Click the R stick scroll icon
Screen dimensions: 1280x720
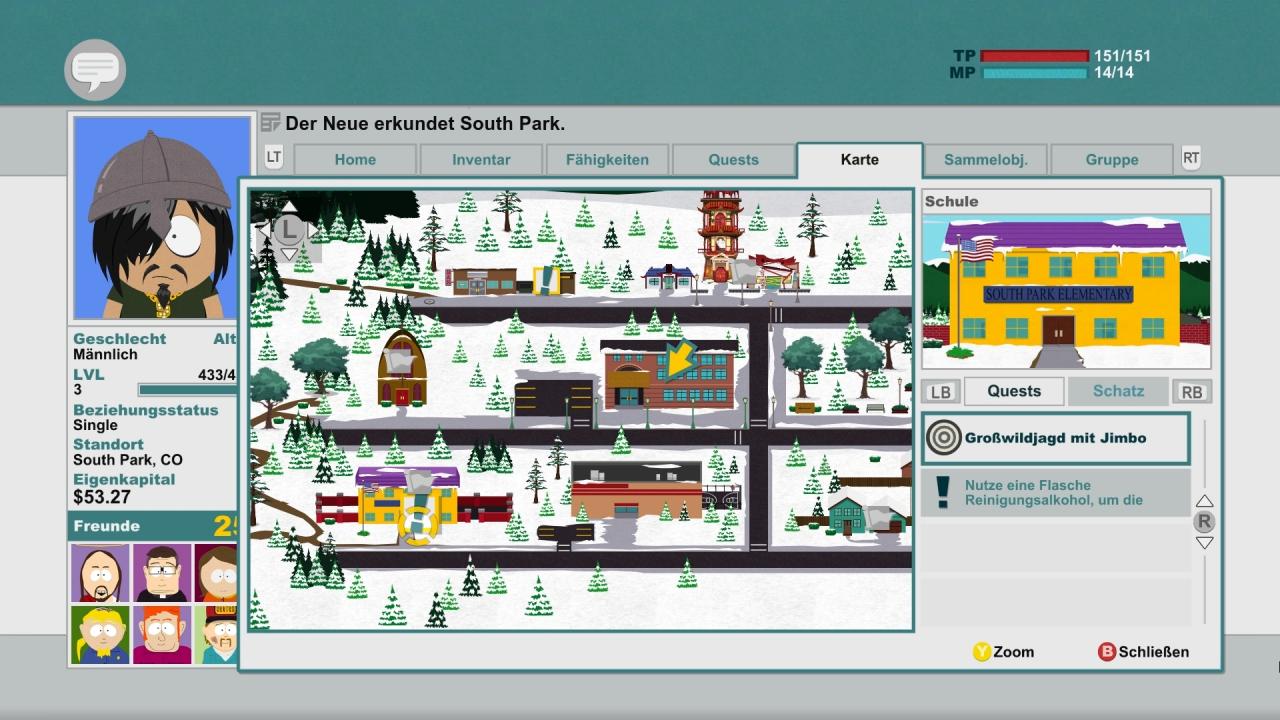point(1204,521)
